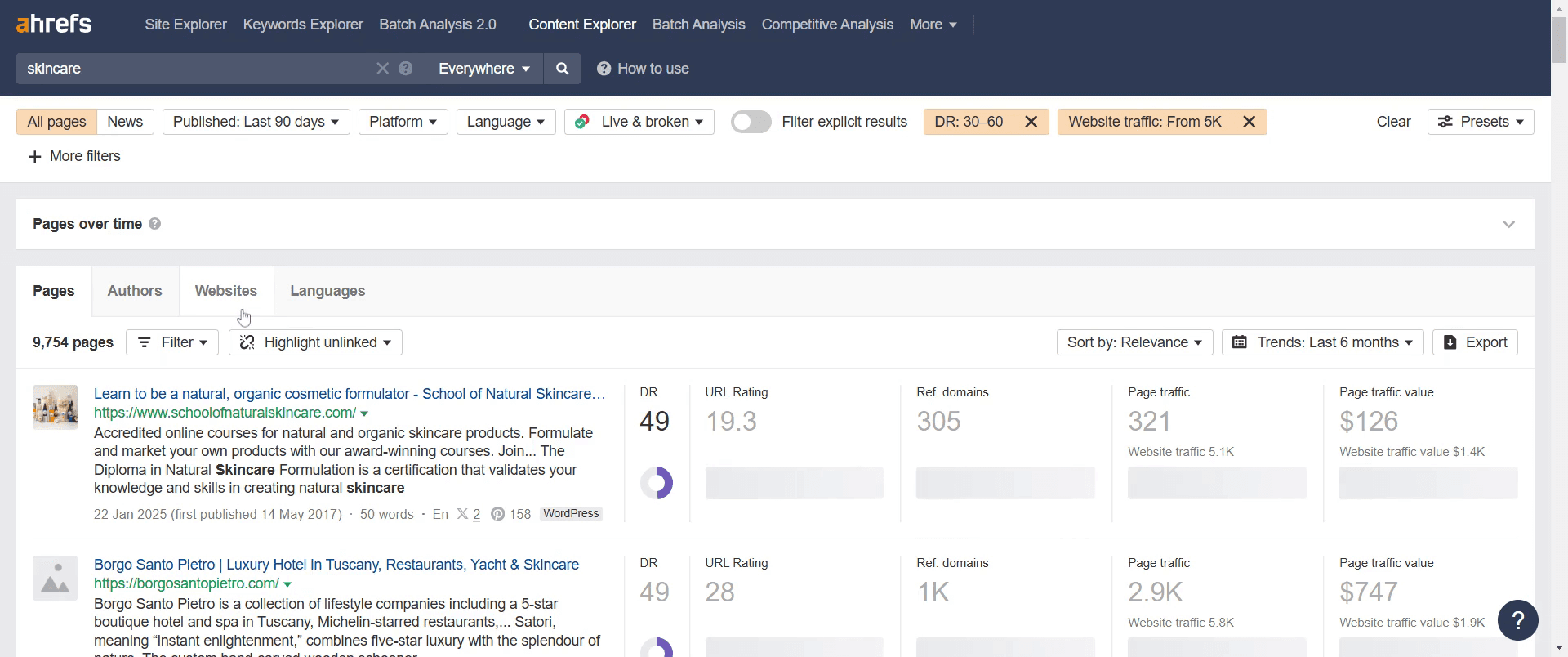Switch to the Languages tab
The height and width of the screenshot is (657, 1568).
(327, 291)
